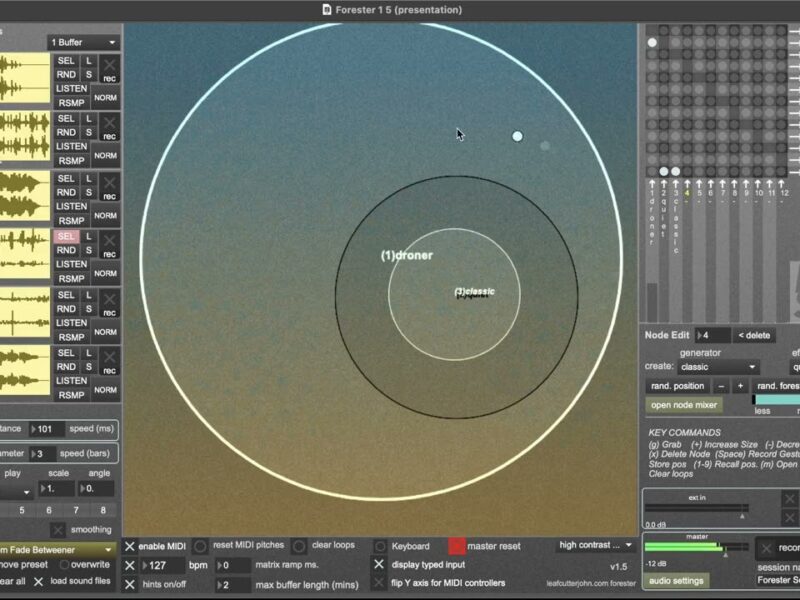
Task: Toggle rec X on first buffer
Action: (109, 67)
